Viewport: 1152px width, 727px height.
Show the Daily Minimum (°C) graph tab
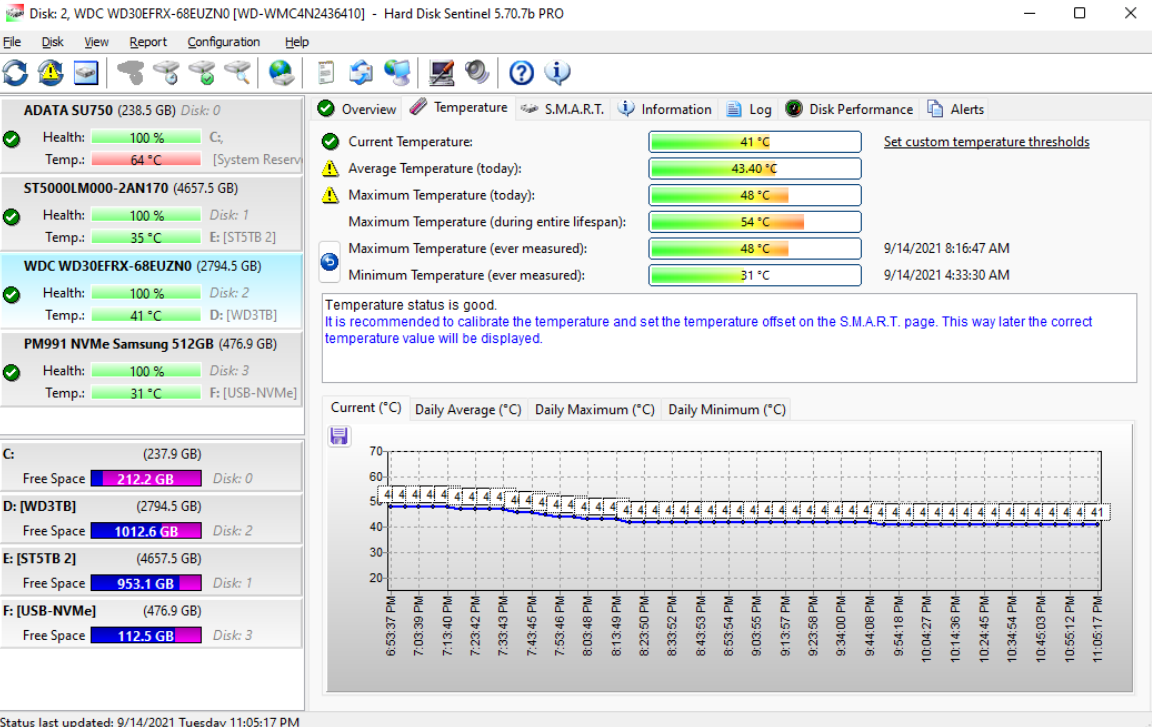coord(727,410)
